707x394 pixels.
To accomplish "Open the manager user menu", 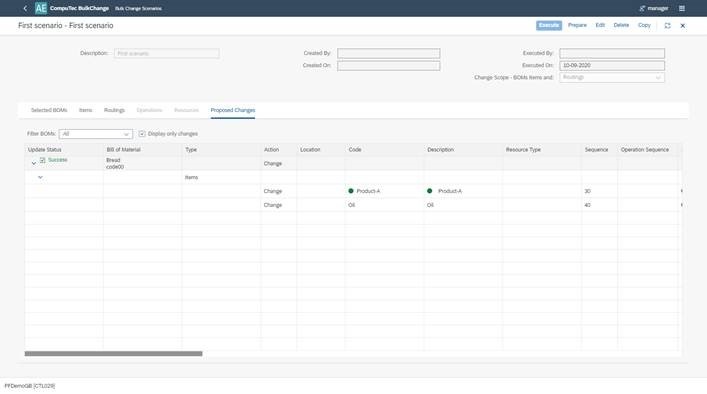I will click(x=654, y=8).
